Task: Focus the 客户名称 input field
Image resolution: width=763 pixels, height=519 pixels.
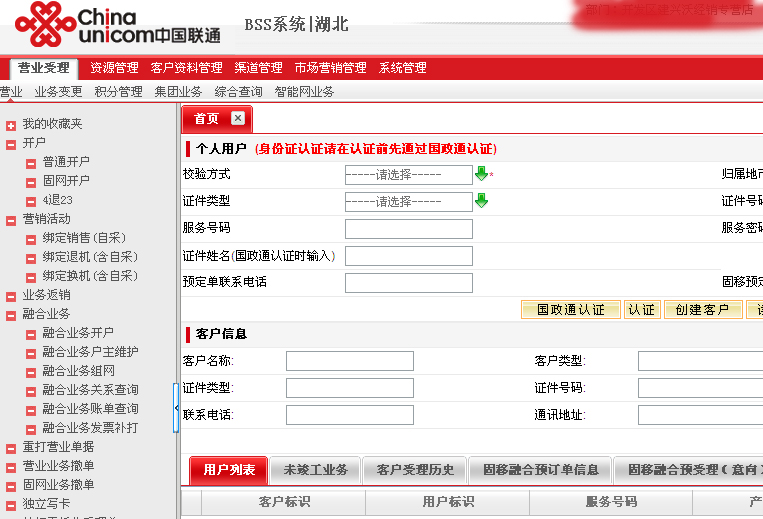Action: [x=350, y=361]
